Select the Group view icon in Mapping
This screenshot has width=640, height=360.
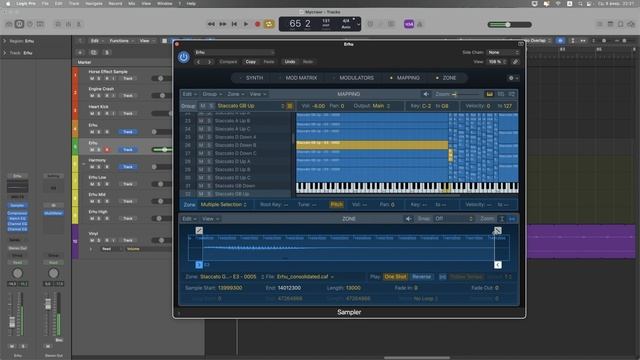tap(501, 94)
